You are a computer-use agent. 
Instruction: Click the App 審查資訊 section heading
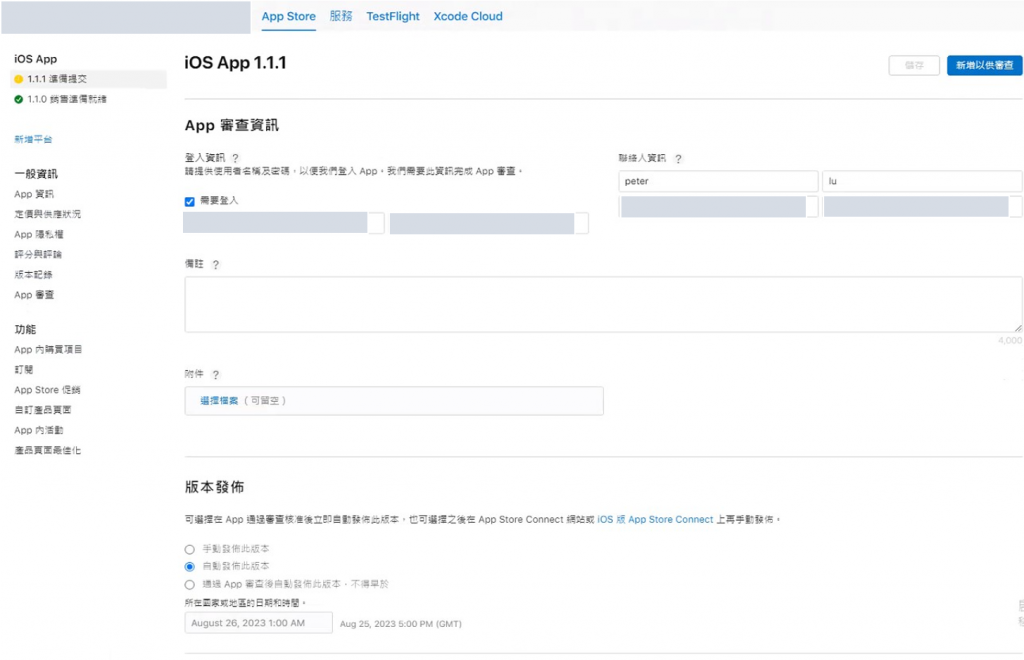(231, 125)
